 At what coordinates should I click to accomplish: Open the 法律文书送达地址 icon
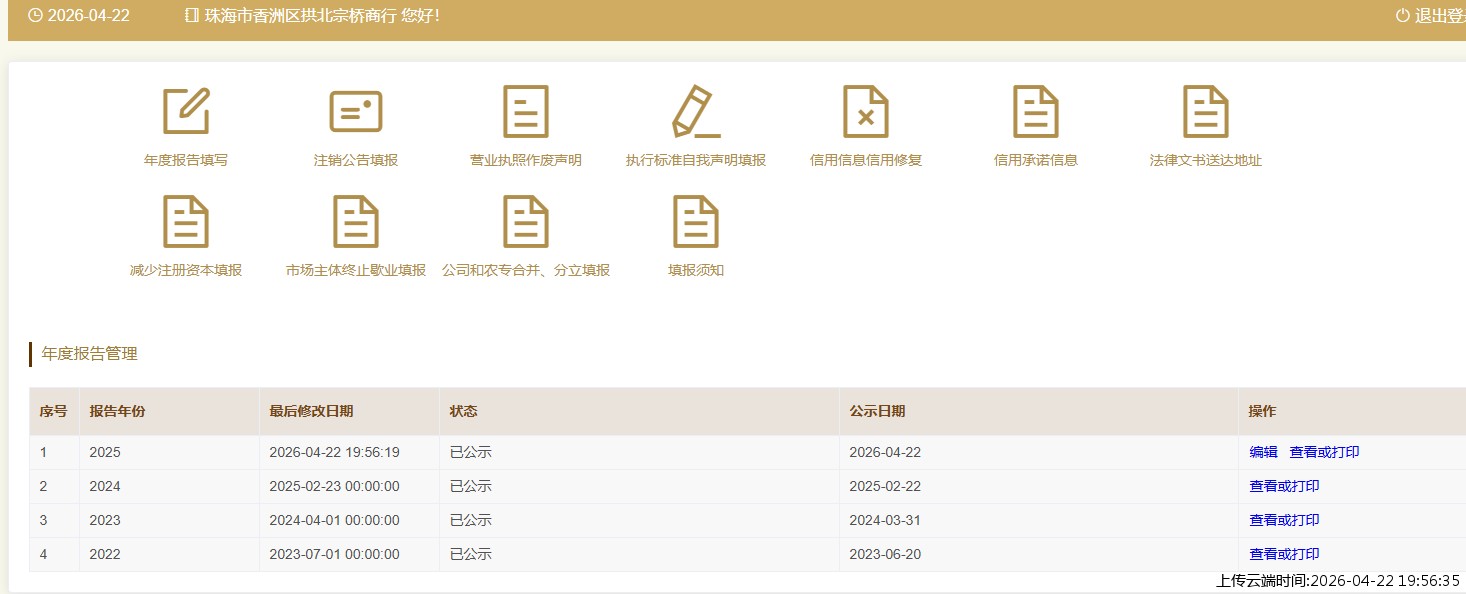1206,111
